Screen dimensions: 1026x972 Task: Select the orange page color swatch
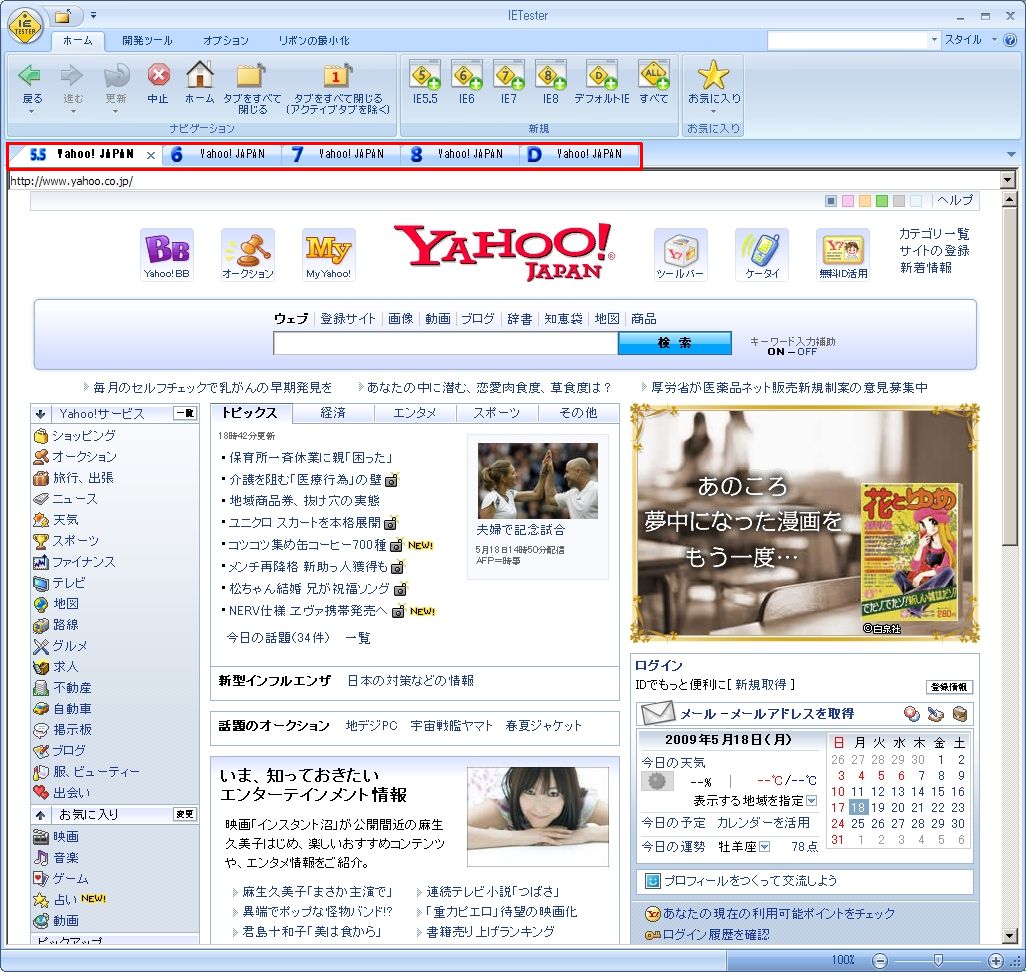[865, 201]
